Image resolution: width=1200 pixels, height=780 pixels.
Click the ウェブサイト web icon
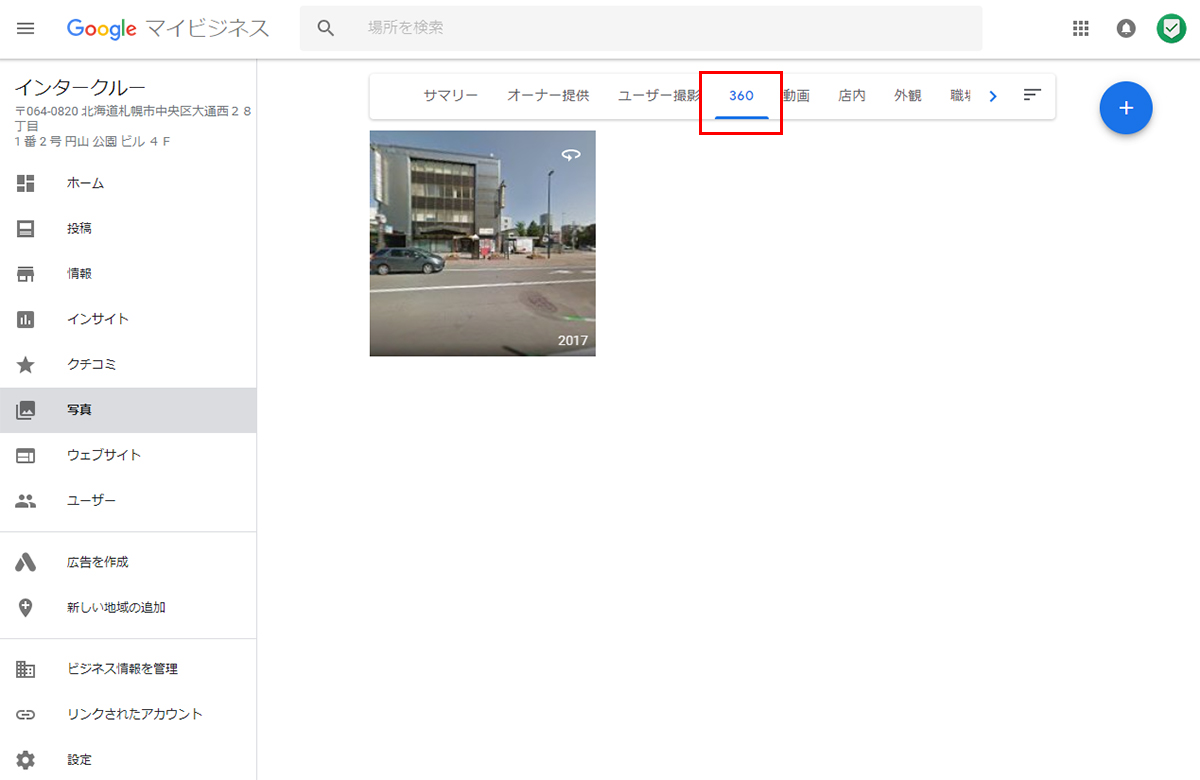point(26,455)
